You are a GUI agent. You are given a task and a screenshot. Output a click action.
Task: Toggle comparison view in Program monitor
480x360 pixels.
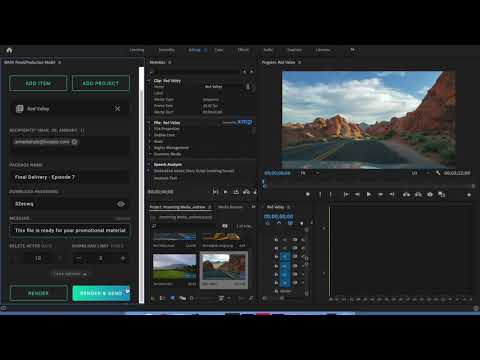pos(442,194)
